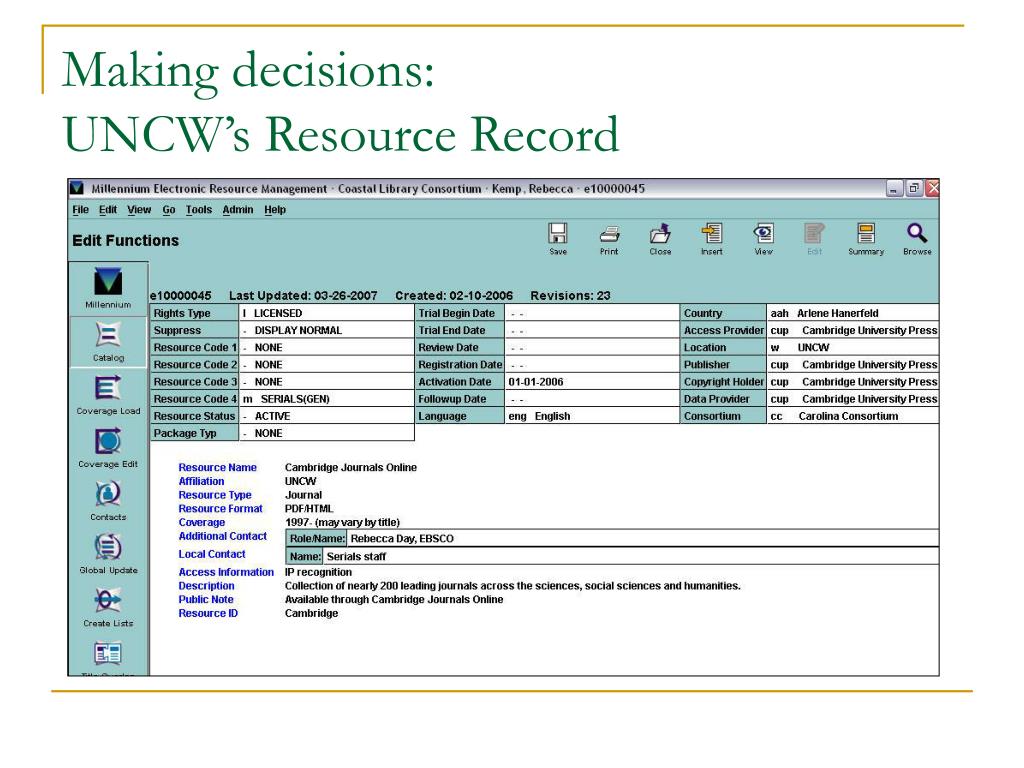Click the Public Note field label

(206, 600)
